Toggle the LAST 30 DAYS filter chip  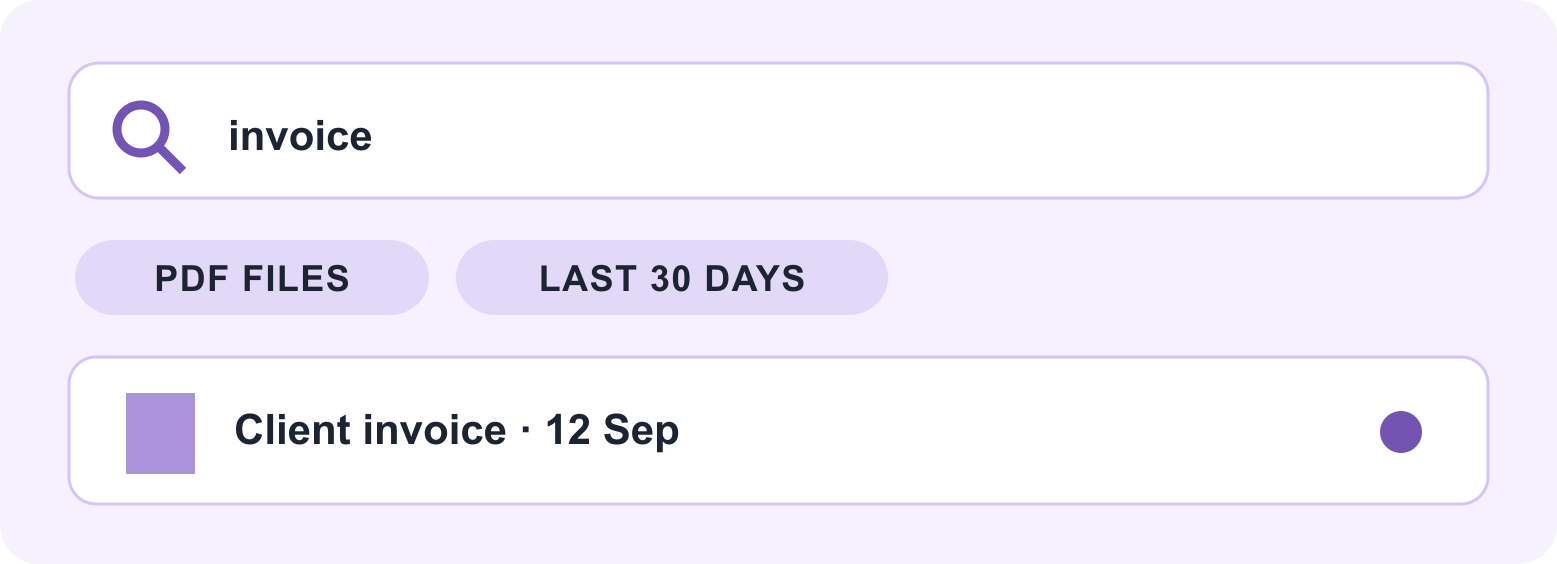pyautogui.click(x=672, y=278)
